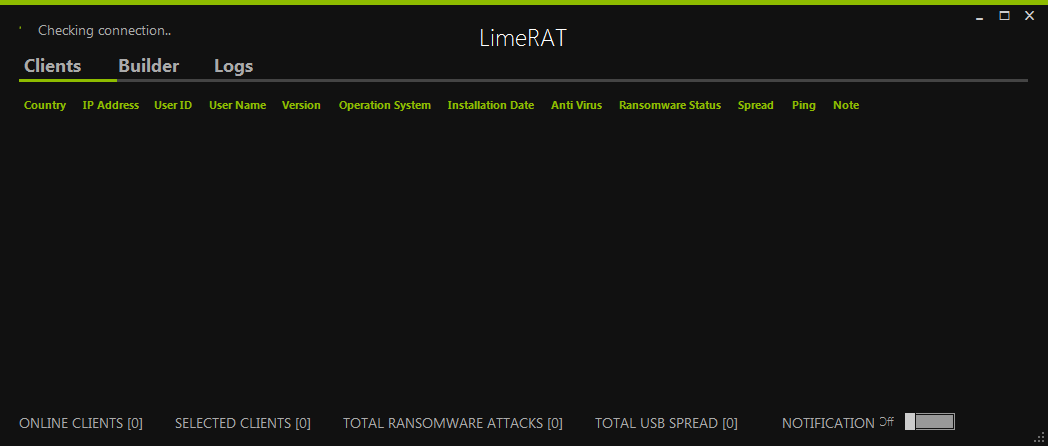This screenshot has height=446, width=1048.
Task: Select the User ID column header
Action: 173,105
